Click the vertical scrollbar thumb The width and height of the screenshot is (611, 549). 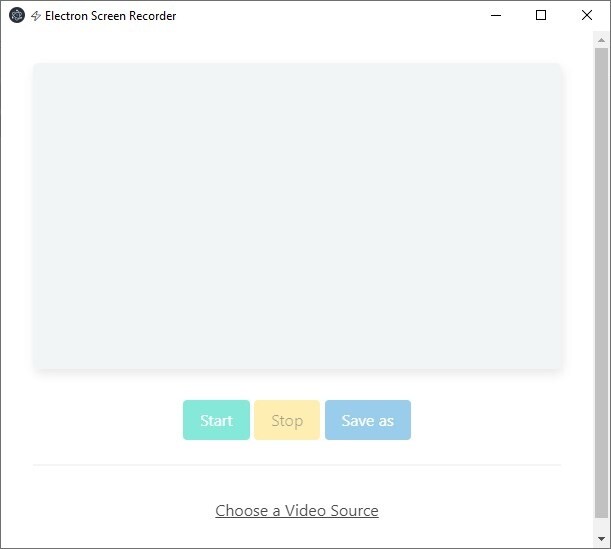click(601, 283)
